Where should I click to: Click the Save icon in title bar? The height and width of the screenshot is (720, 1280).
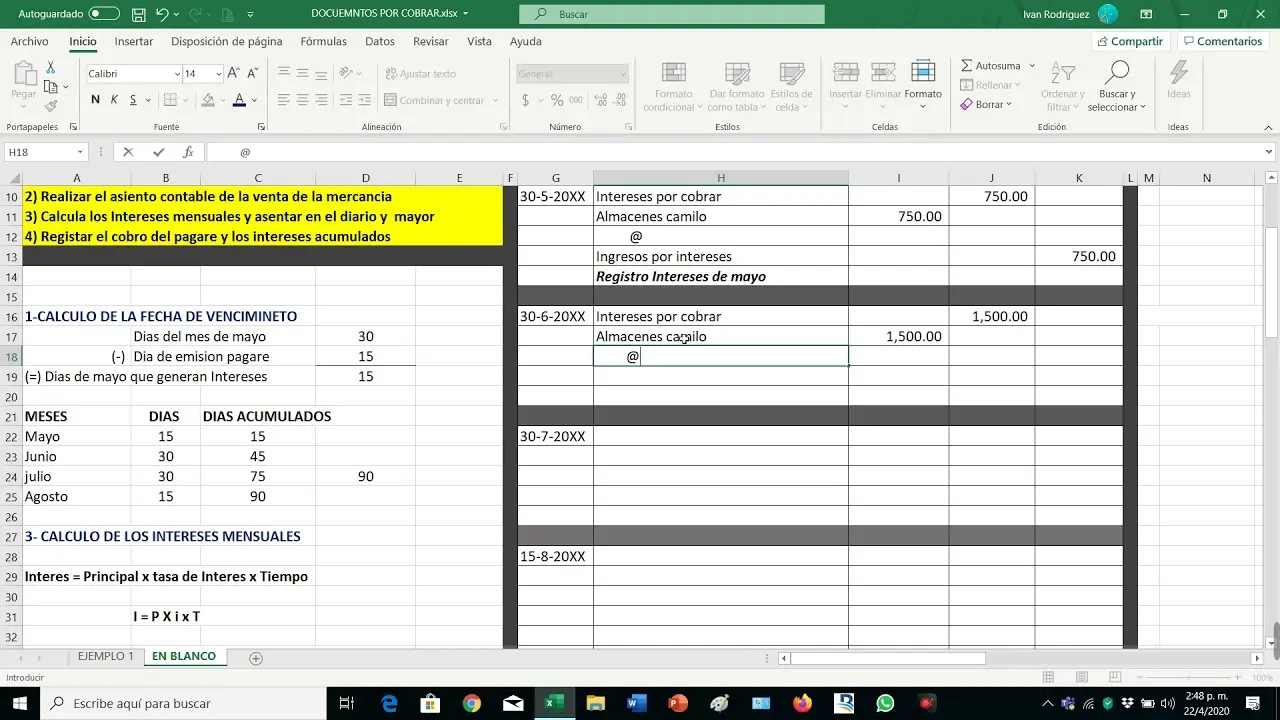138,14
